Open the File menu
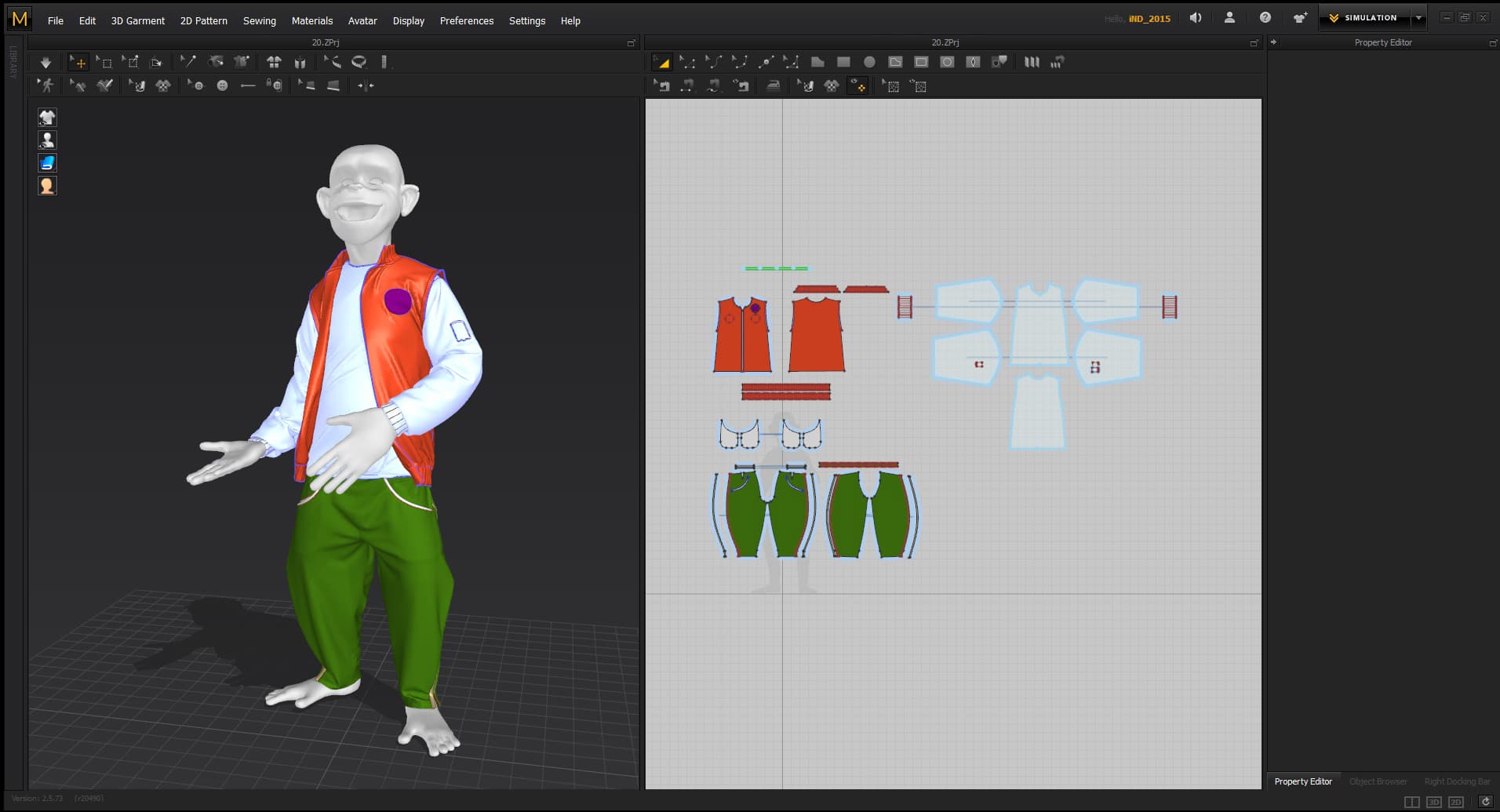This screenshot has width=1500, height=812. click(x=56, y=21)
